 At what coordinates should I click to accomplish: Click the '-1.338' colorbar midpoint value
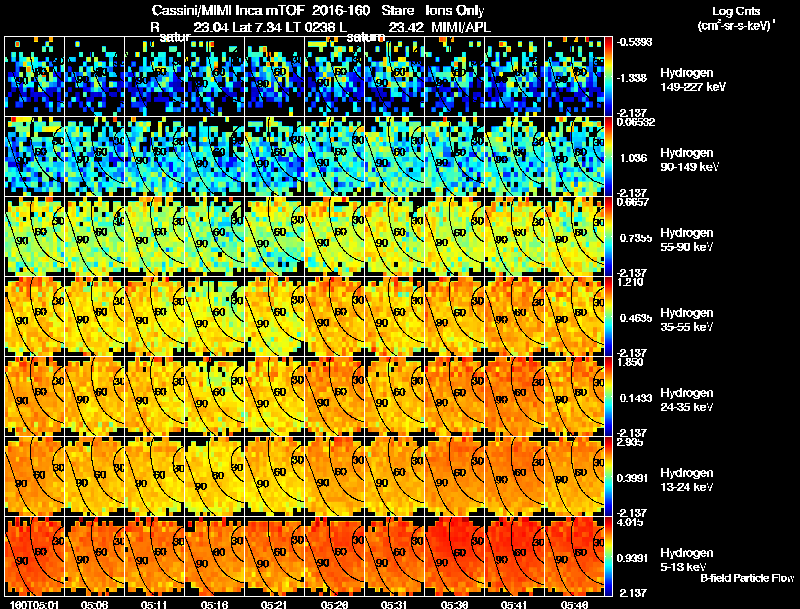(x=633, y=78)
